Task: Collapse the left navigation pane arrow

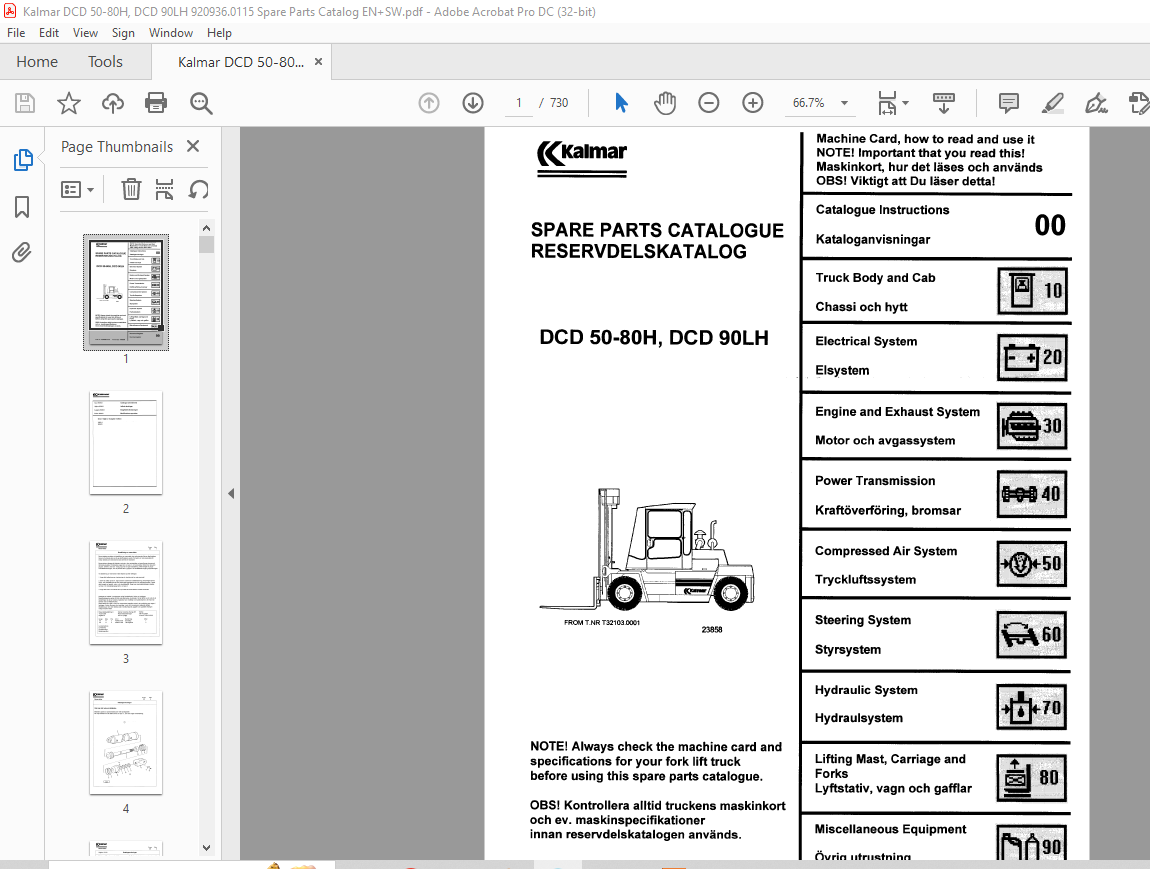Action: tap(231, 494)
